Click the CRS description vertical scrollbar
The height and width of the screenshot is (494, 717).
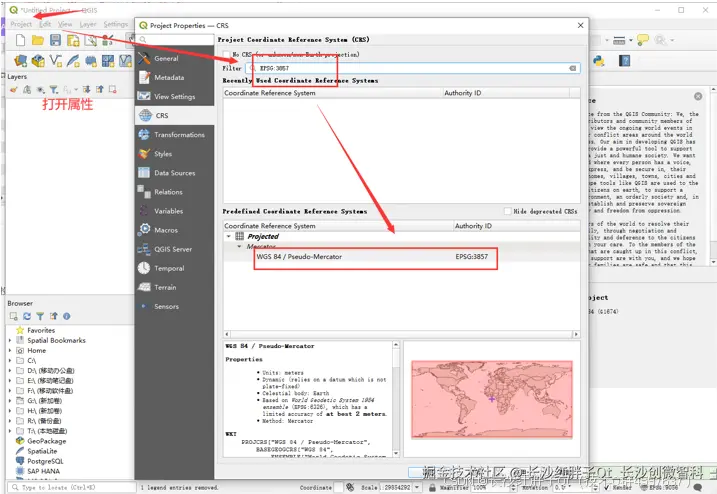(396, 399)
